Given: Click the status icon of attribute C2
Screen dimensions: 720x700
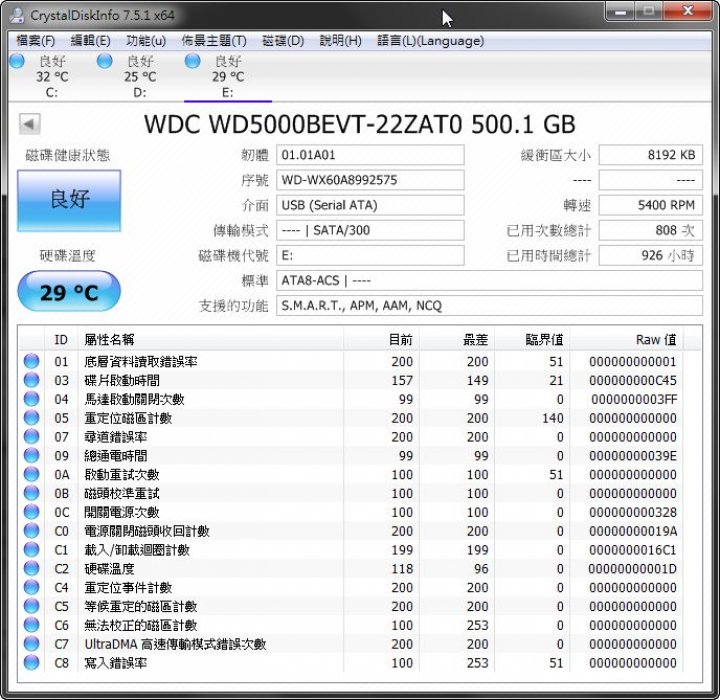Looking at the screenshot, I should point(31,568).
